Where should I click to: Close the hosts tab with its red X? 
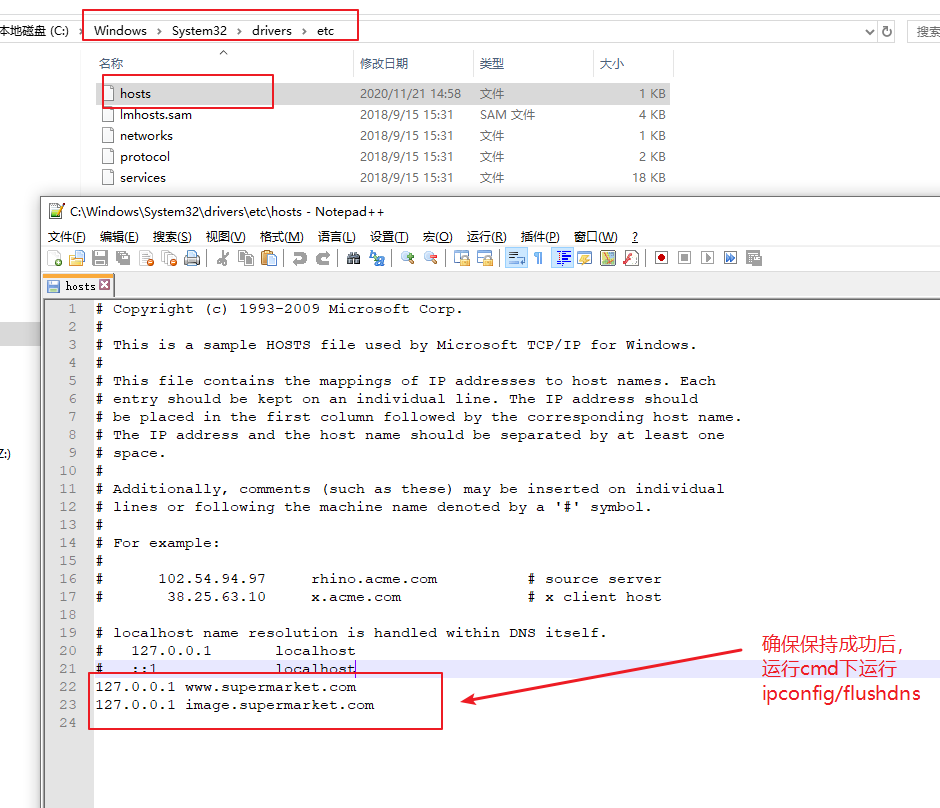(x=105, y=285)
